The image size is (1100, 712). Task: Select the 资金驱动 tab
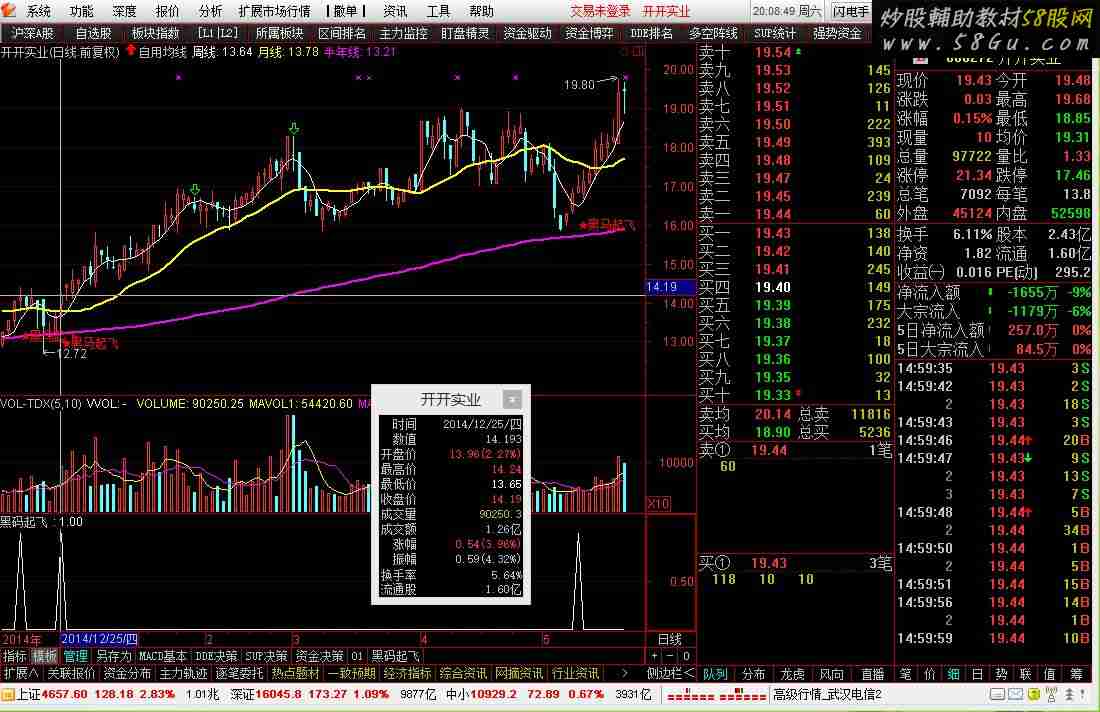(x=528, y=33)
